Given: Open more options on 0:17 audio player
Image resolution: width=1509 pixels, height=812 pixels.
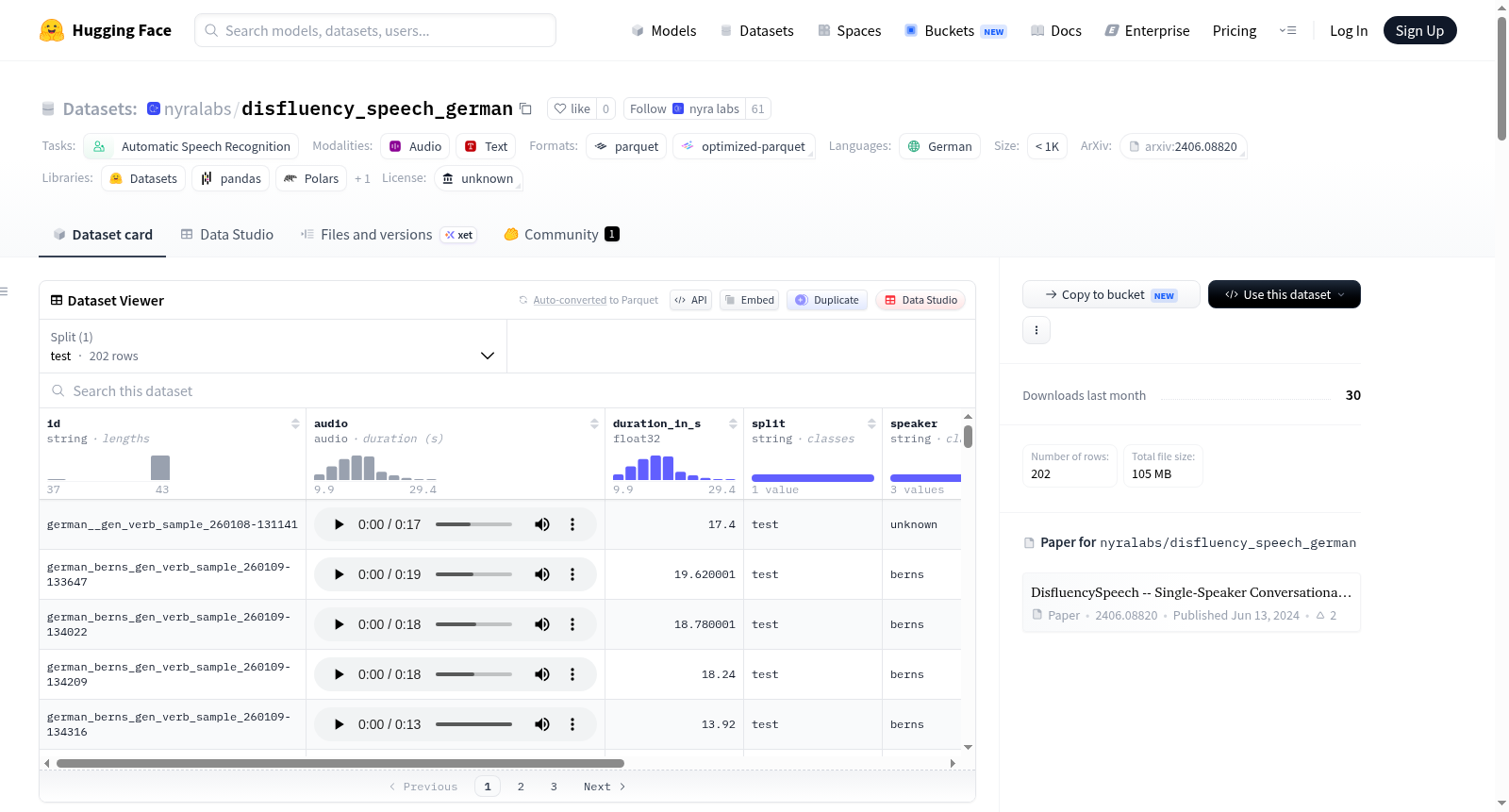Looking at the screenshot, I should (572, 524).
